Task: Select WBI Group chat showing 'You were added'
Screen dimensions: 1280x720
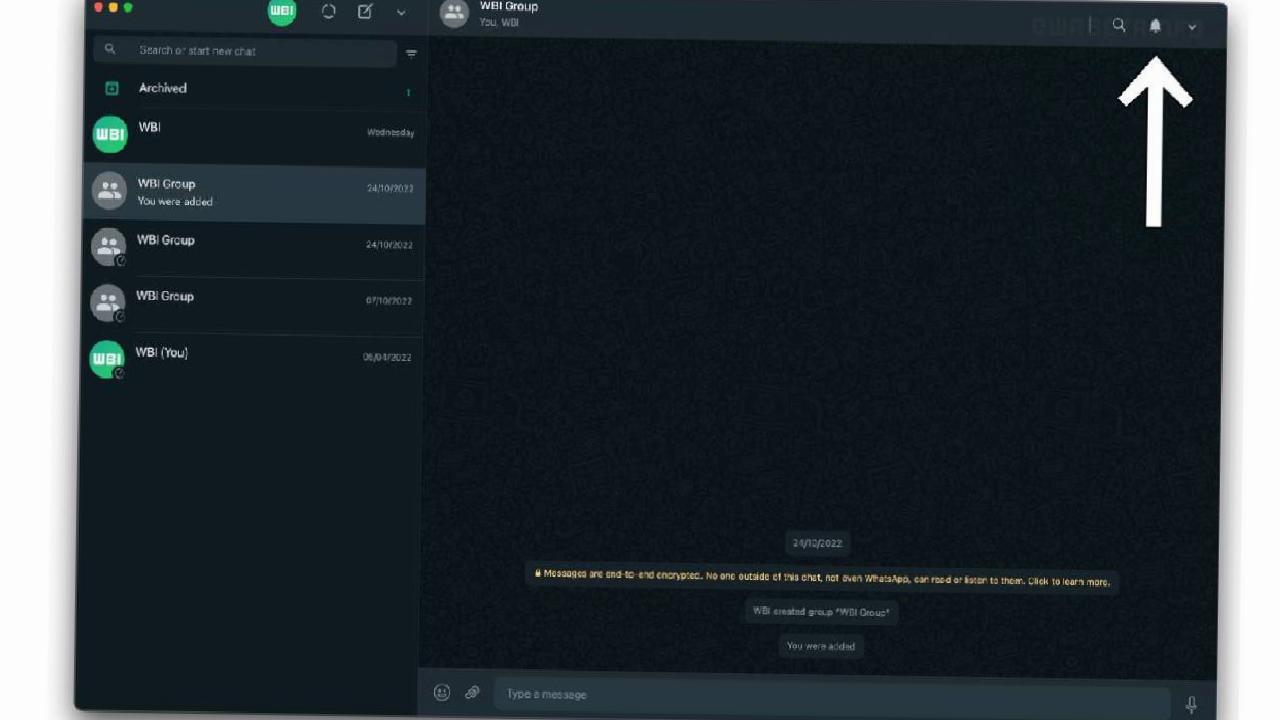Action: (254, 193)
